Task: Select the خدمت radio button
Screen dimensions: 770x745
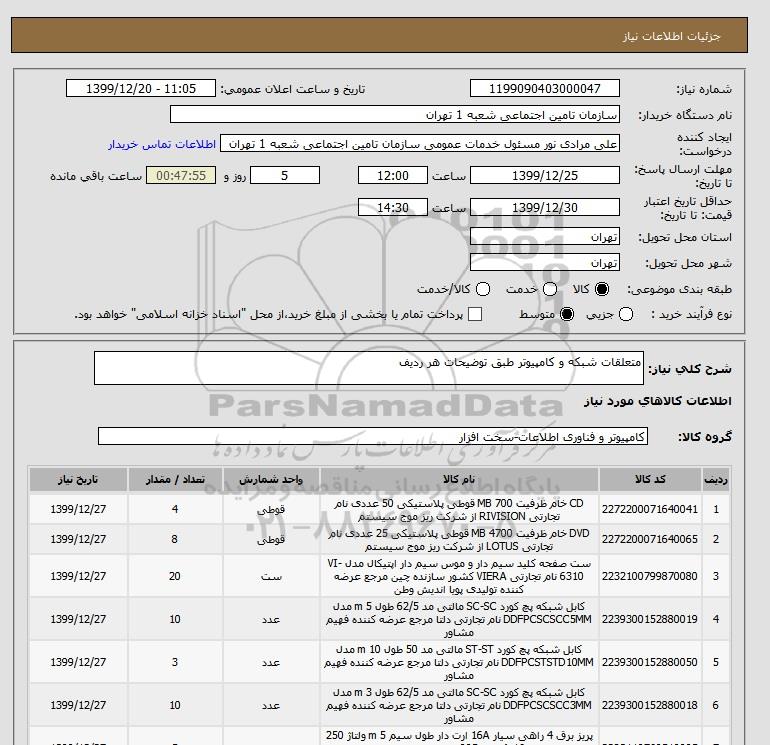Action: point(550,289)
